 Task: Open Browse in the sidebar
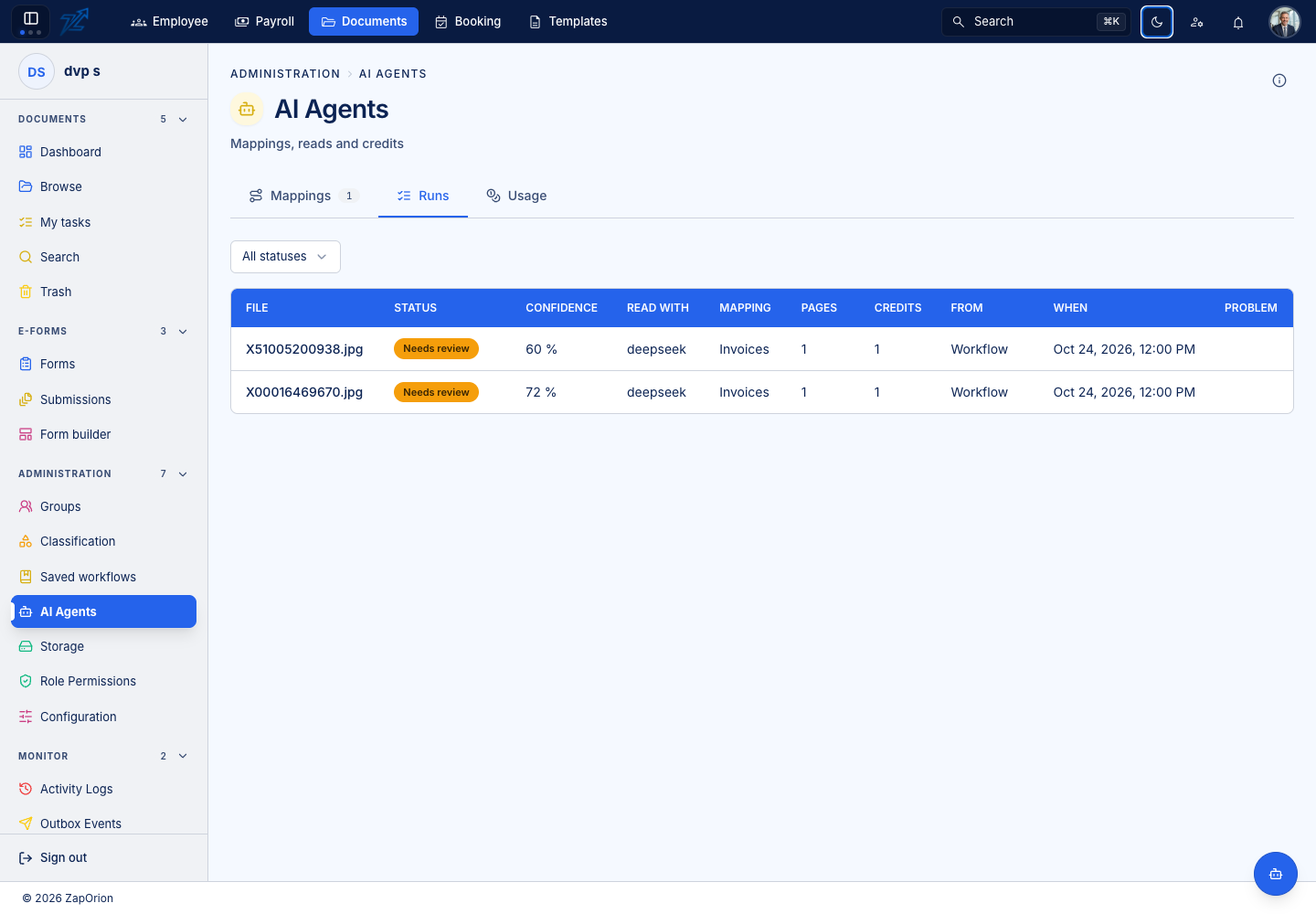pos(104,186)
